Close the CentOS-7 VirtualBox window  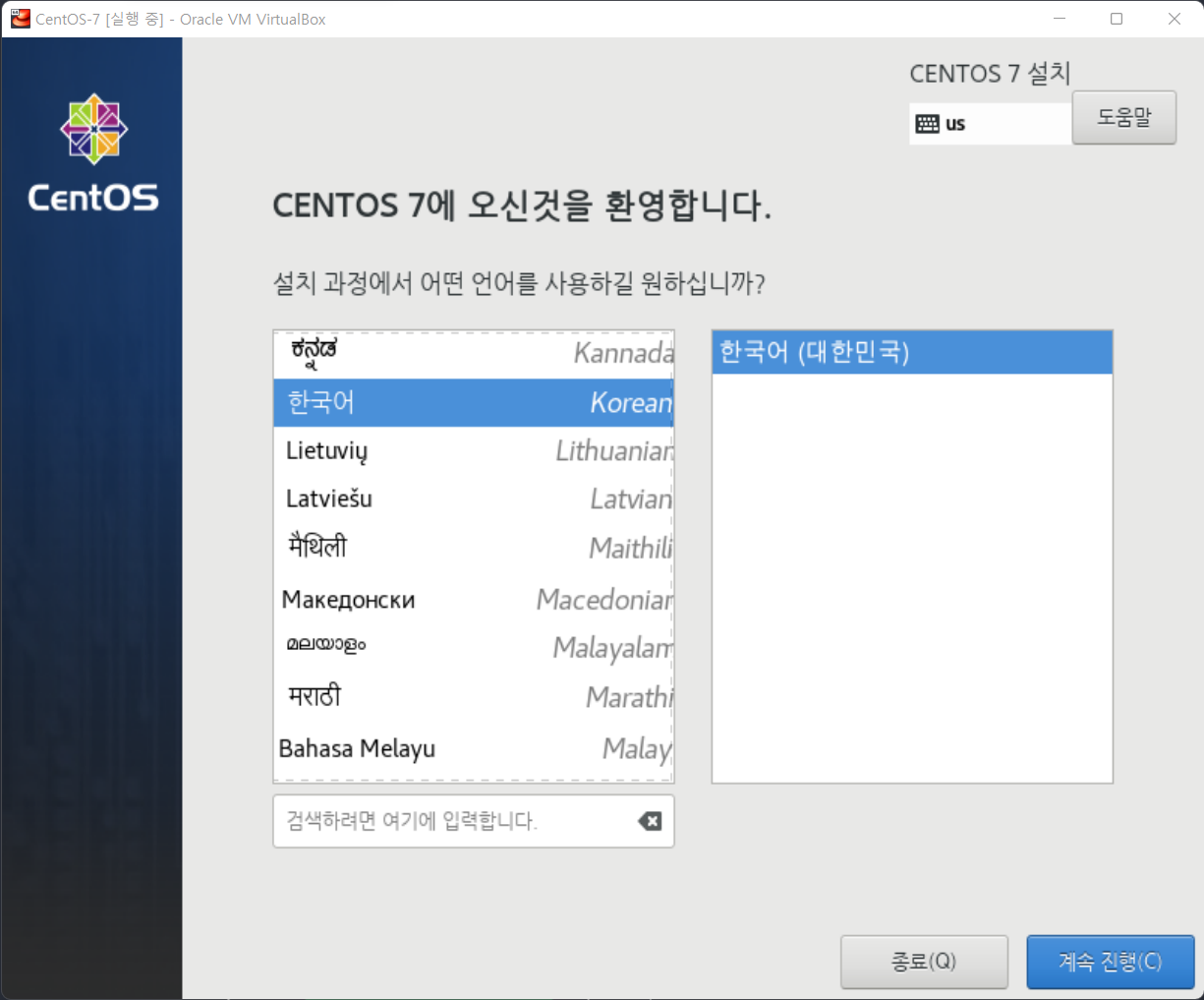pyautogui.click(x=1175, y=19)
